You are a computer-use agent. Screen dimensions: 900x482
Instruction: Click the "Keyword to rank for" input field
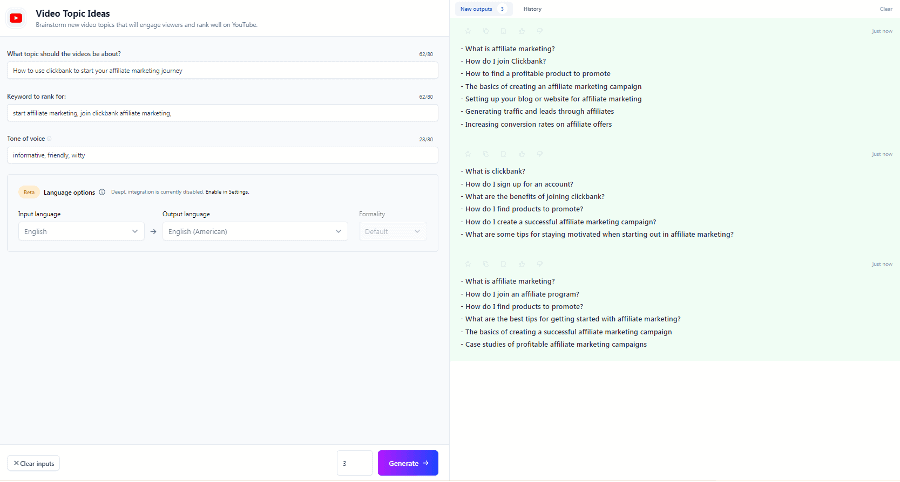223,113
